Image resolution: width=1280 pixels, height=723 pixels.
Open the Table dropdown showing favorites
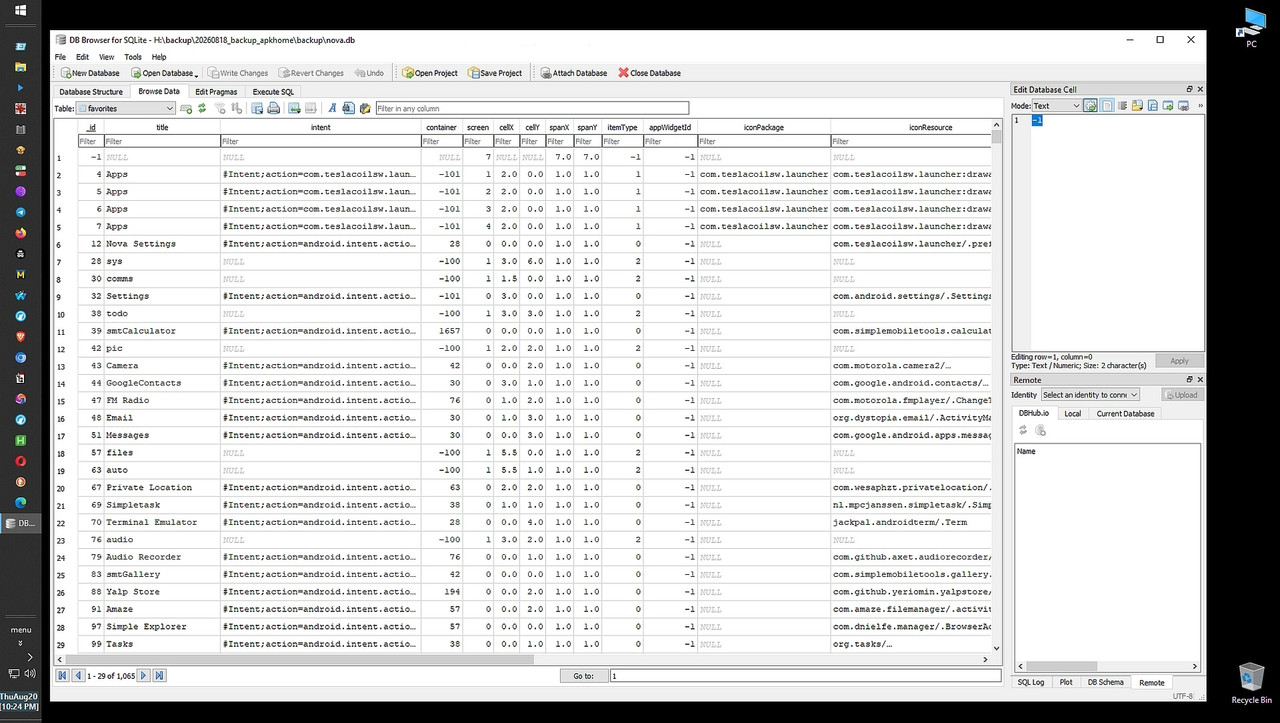pos(126,108)
